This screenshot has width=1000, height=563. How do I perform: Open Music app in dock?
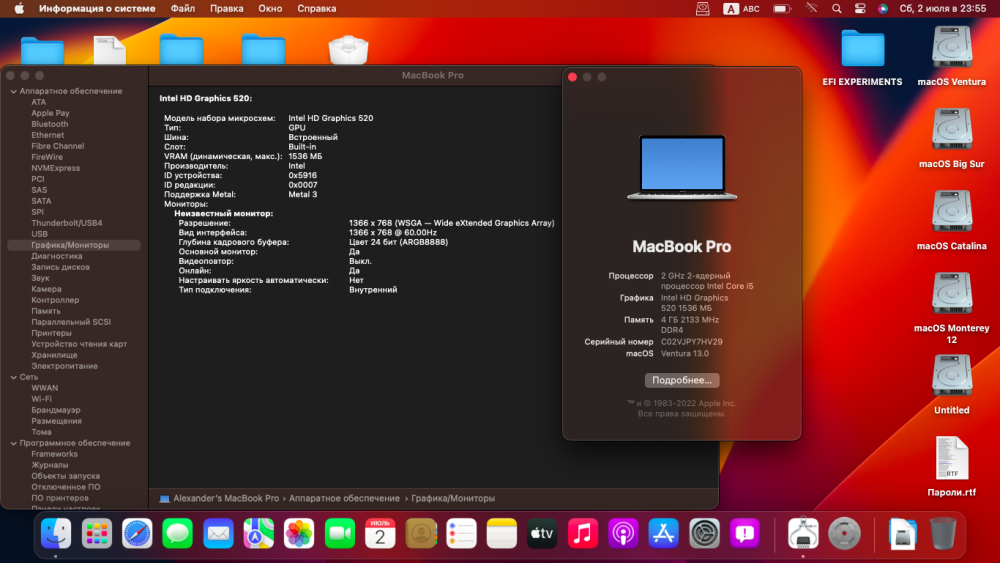(x=582, y=533)
